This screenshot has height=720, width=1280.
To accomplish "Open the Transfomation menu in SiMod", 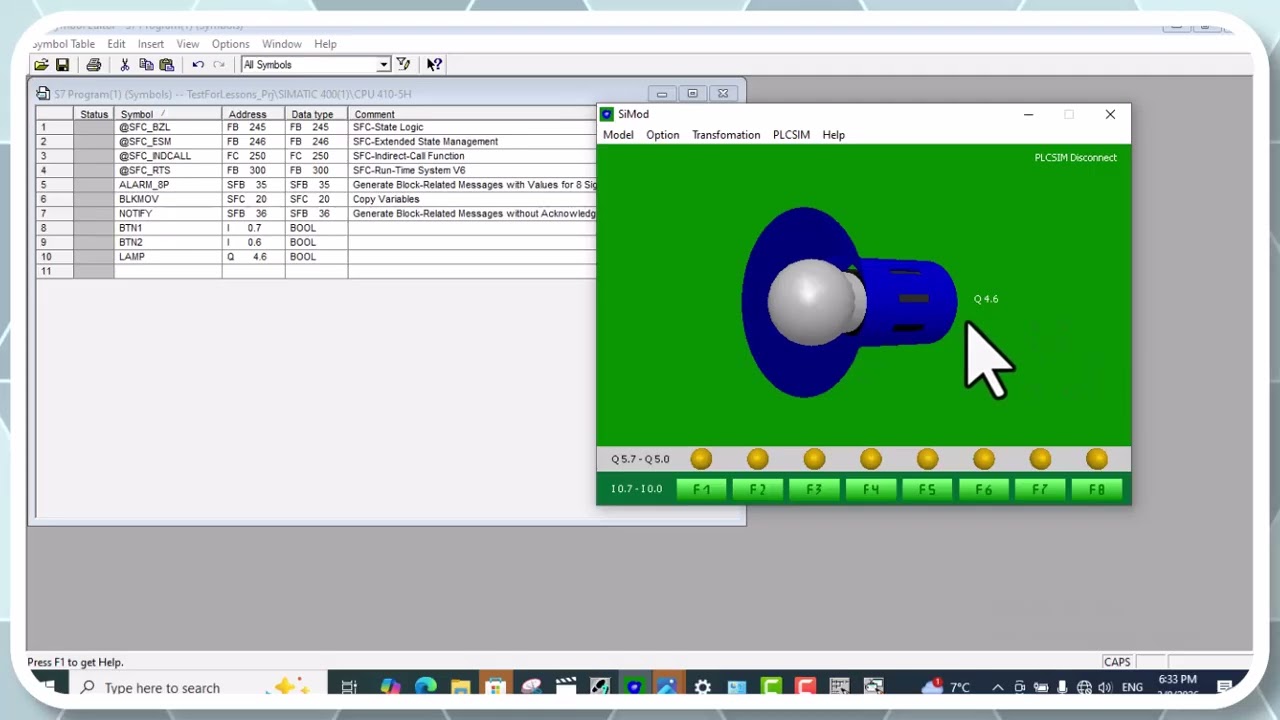I will (x=726, y=135).
